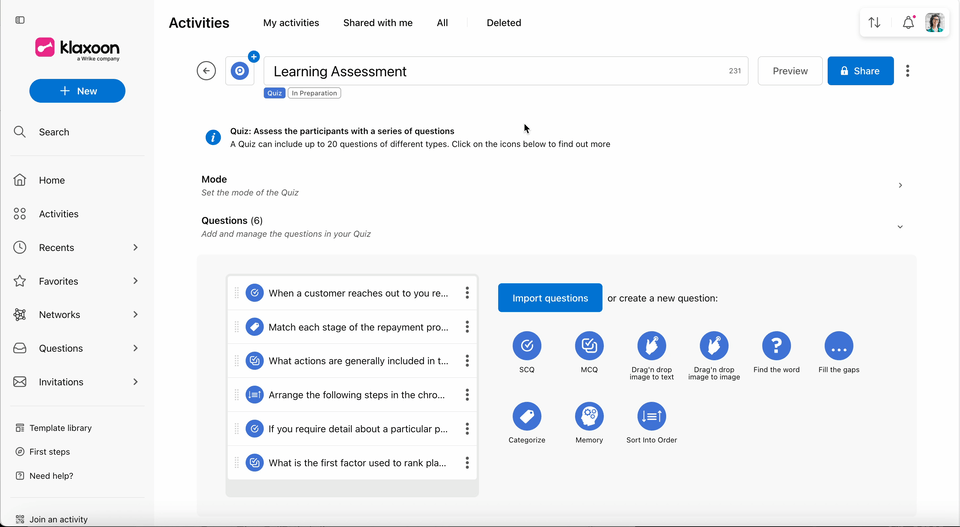The image size is (960, 527).
Task: Open options for 'When a customer reaches out' question
Action: [467, 293]
